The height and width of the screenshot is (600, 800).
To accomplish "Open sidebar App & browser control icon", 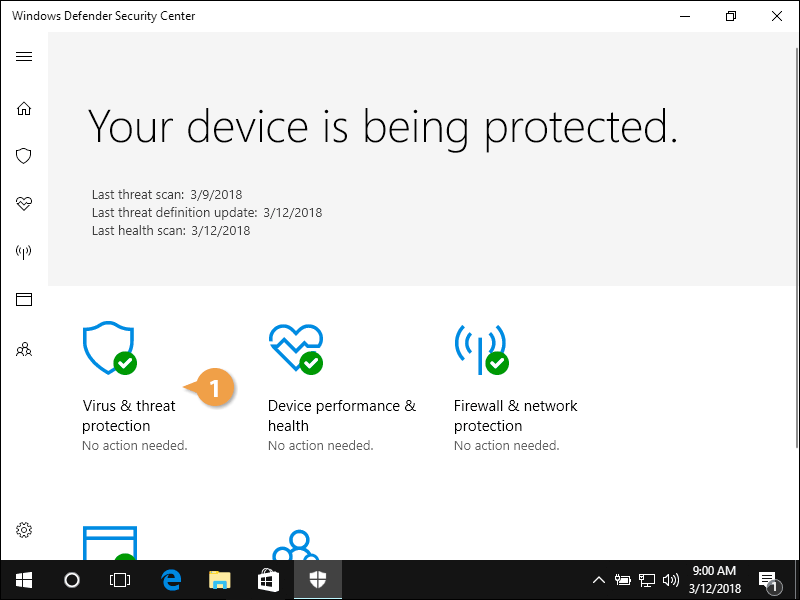I will (x=24, y=300).
